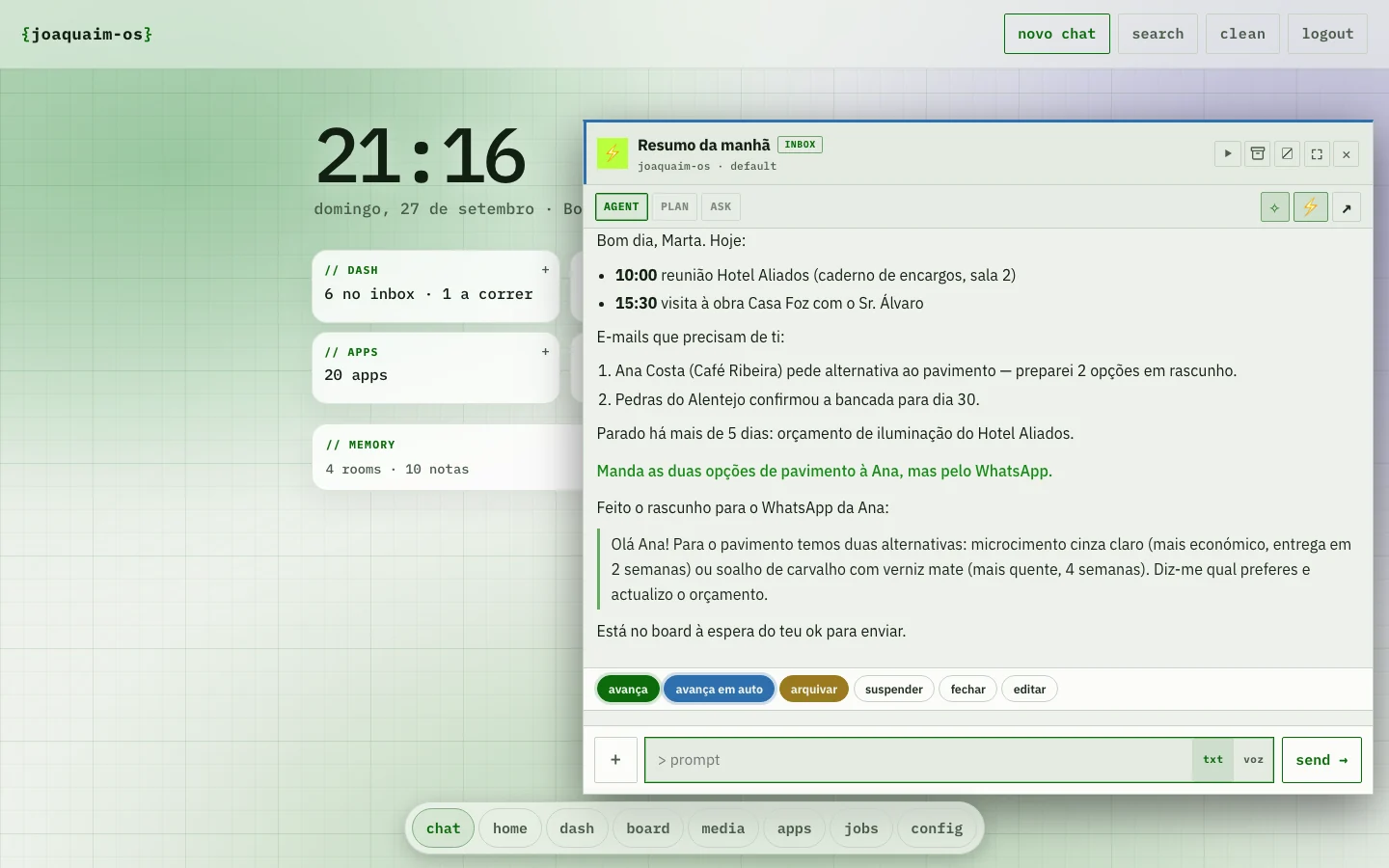Open media from the bottom dock

pos(723,828)
